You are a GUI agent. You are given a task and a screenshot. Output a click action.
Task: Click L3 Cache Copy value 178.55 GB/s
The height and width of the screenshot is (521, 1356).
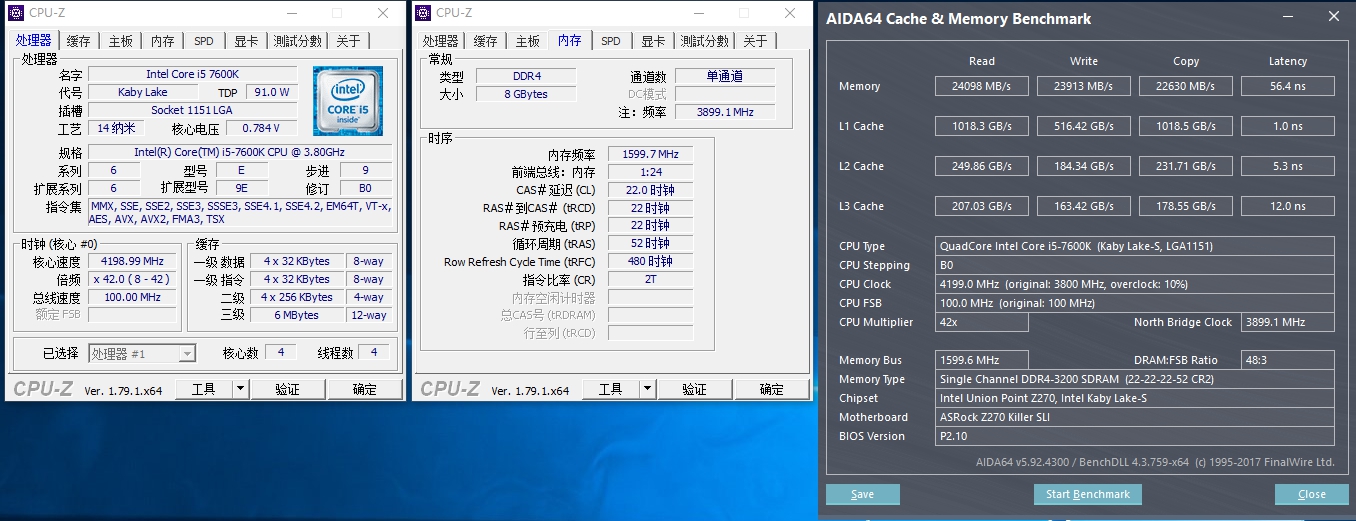[1185, 206]
